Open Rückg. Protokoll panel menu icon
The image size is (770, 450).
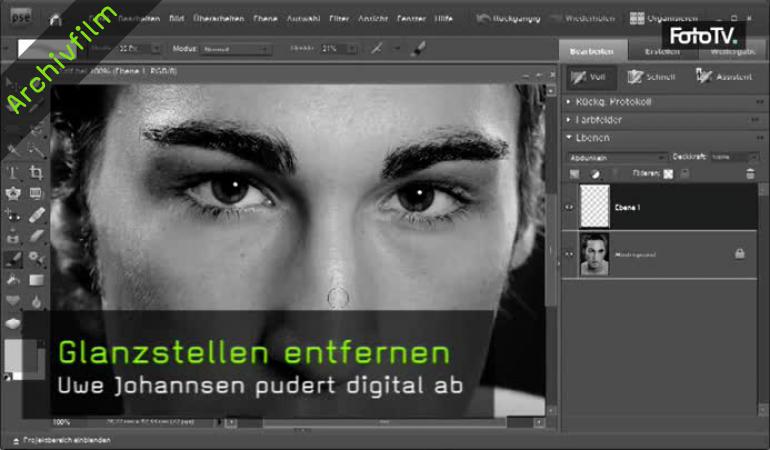click(760, 102)
